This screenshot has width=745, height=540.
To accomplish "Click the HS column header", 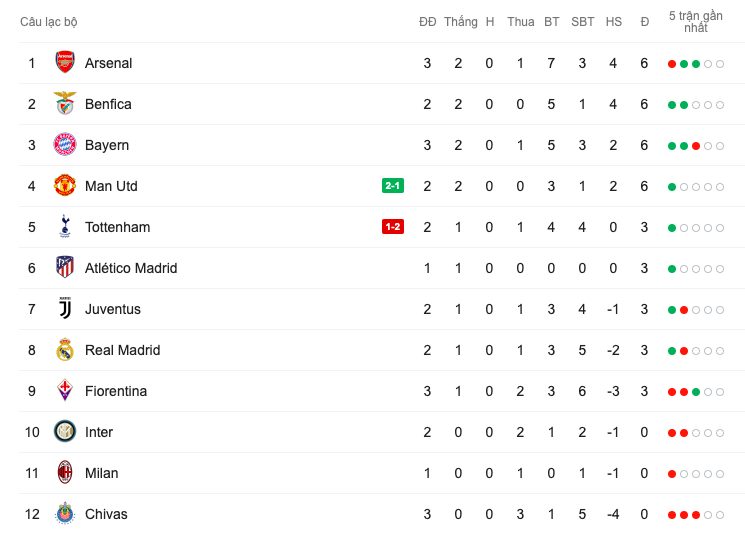I will tap(613, 22).
